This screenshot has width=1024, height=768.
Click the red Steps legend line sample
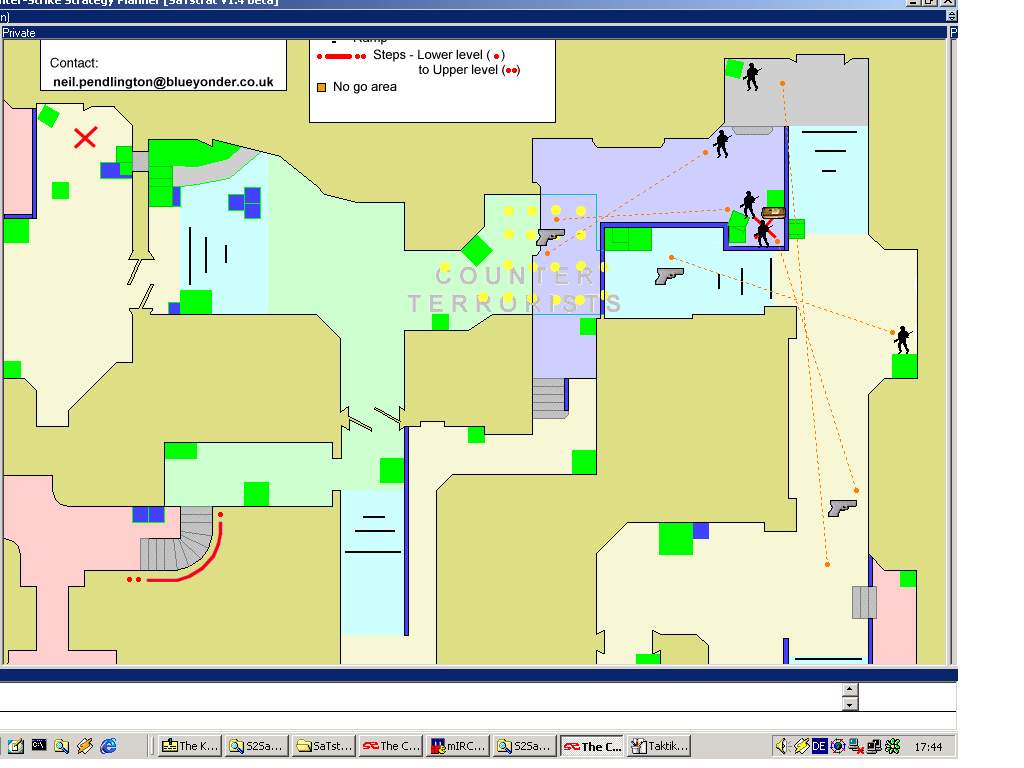(x=341, y=56)
